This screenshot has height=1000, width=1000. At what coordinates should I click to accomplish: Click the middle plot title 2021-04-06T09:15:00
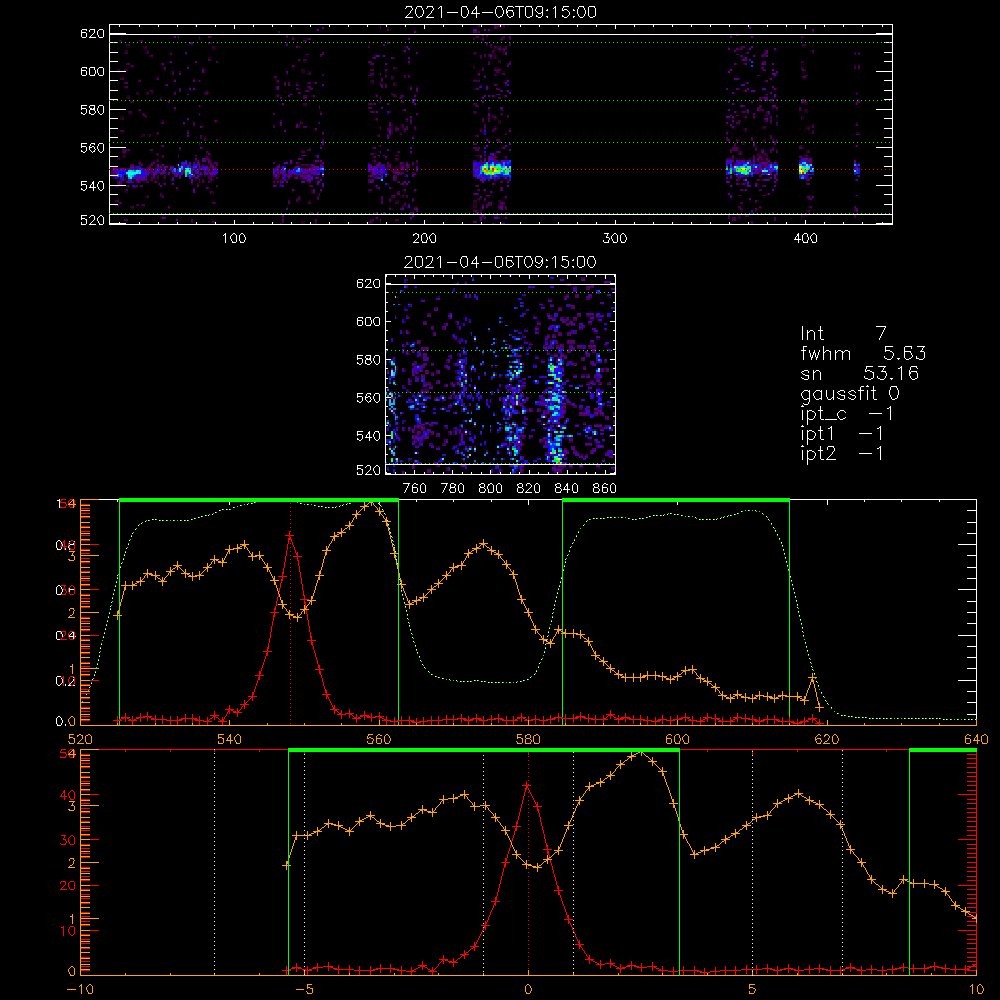500,262
